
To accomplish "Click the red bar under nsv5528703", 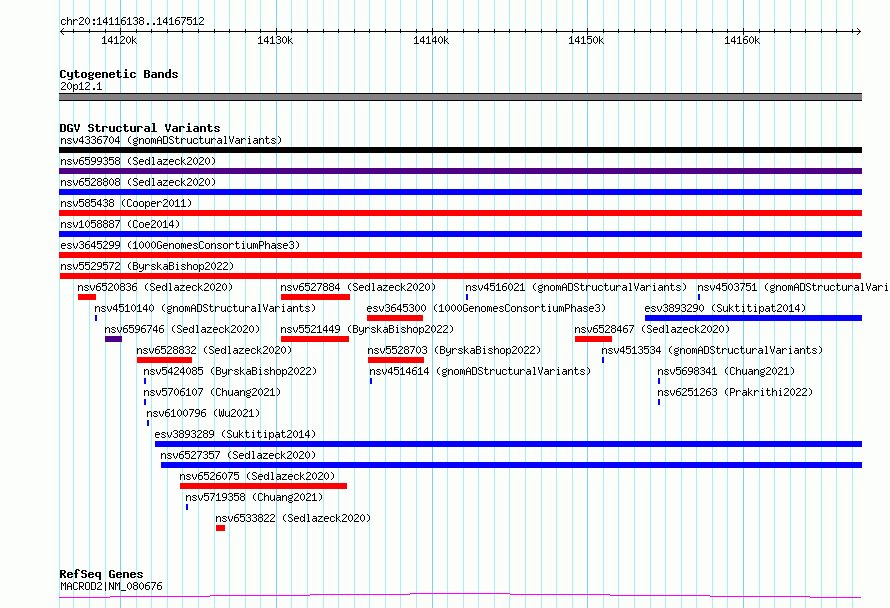I will (x=396, y=360).
